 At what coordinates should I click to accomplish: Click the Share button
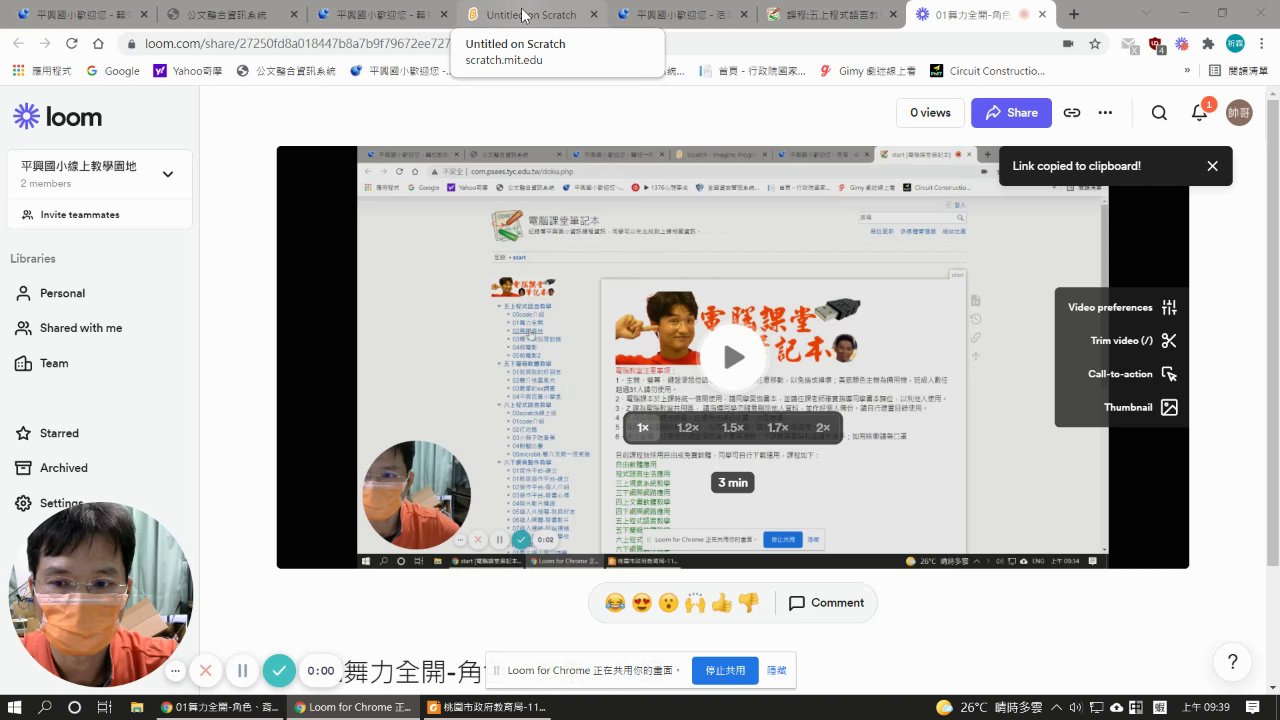[1011, 113]
